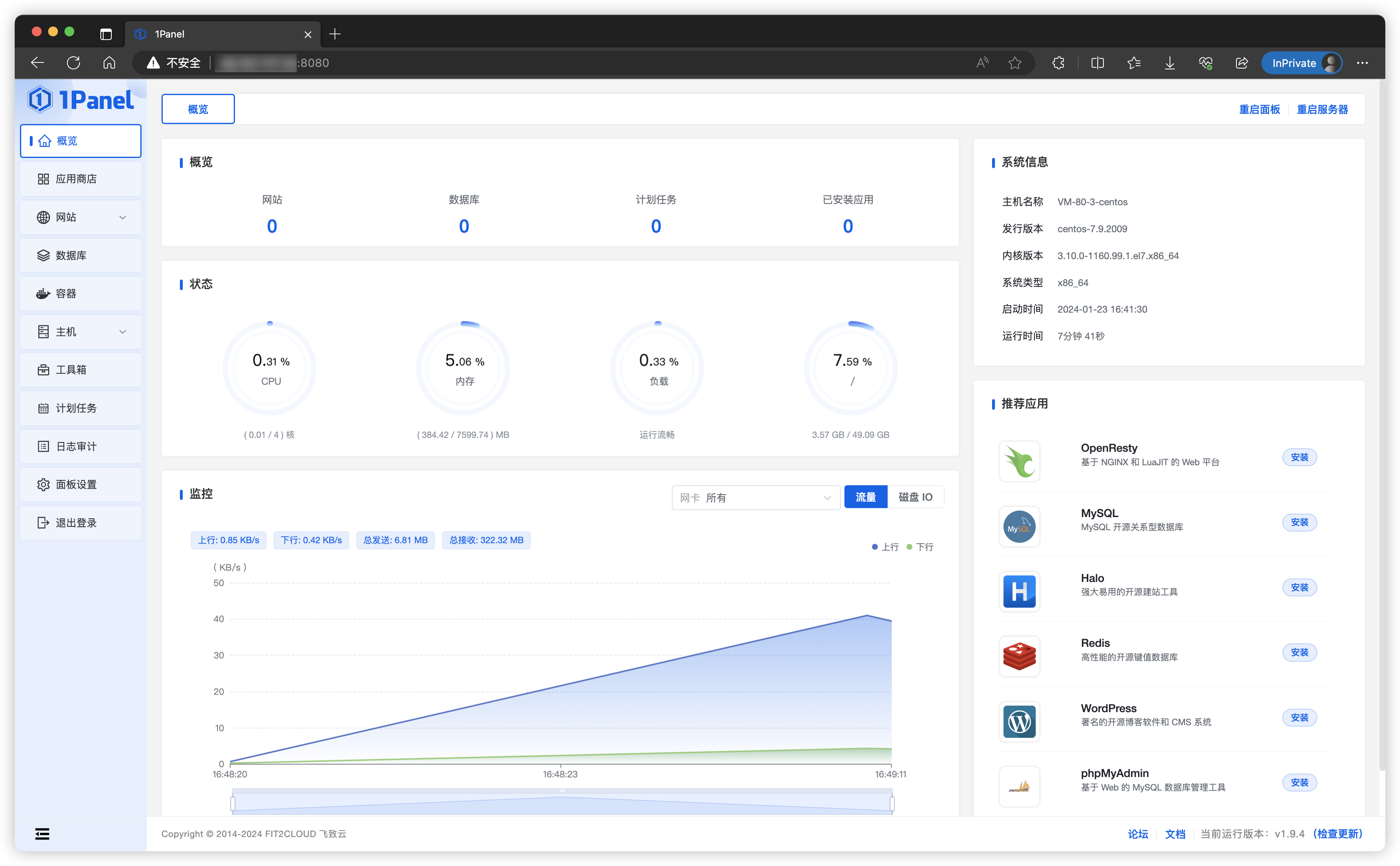This screenshot has width=1400, height=866.
Task: Open browser downloads icon
Action: coord(1170,63)
